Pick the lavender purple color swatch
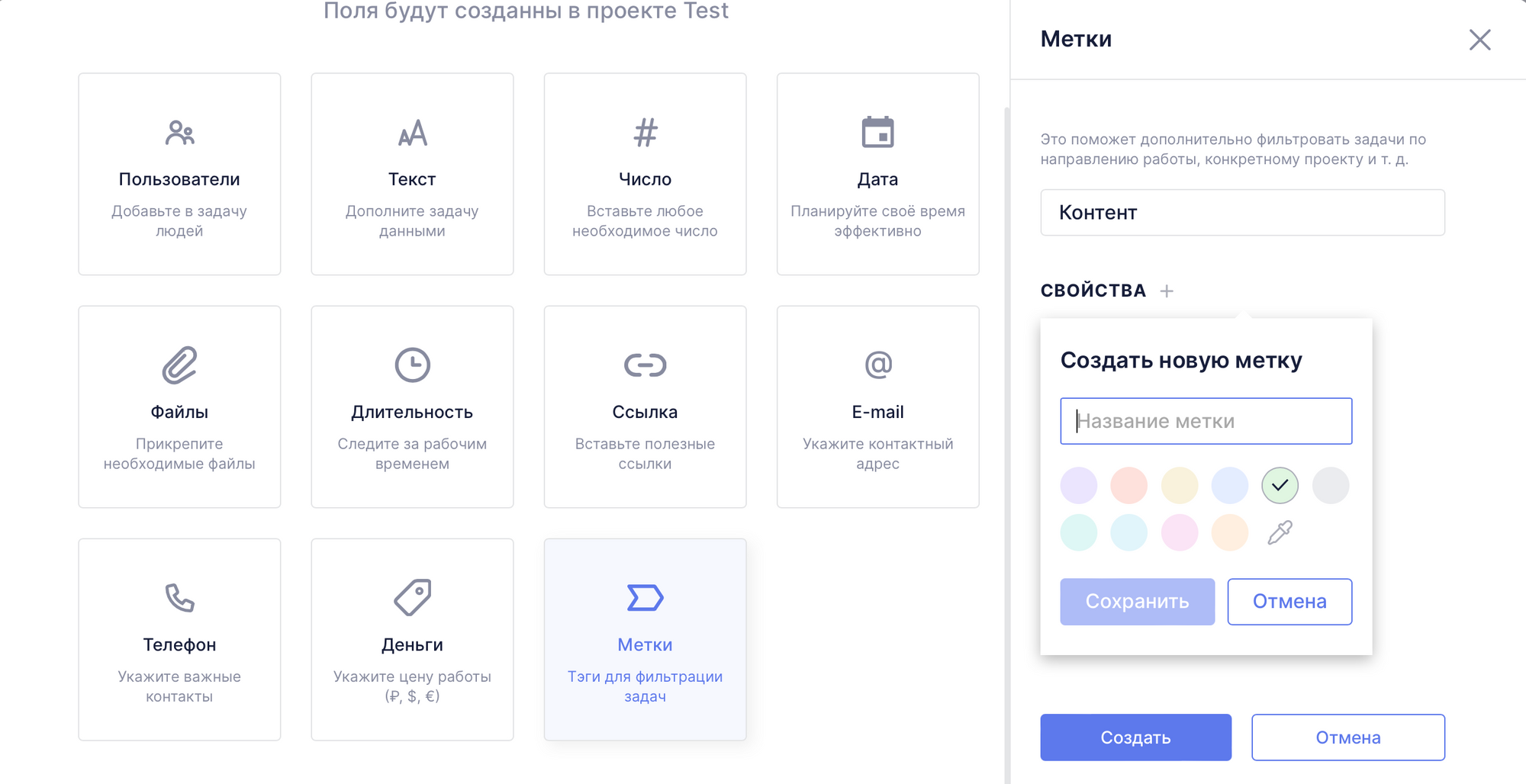Screen dimensions: 1526x784 (x=1079, y=485)
